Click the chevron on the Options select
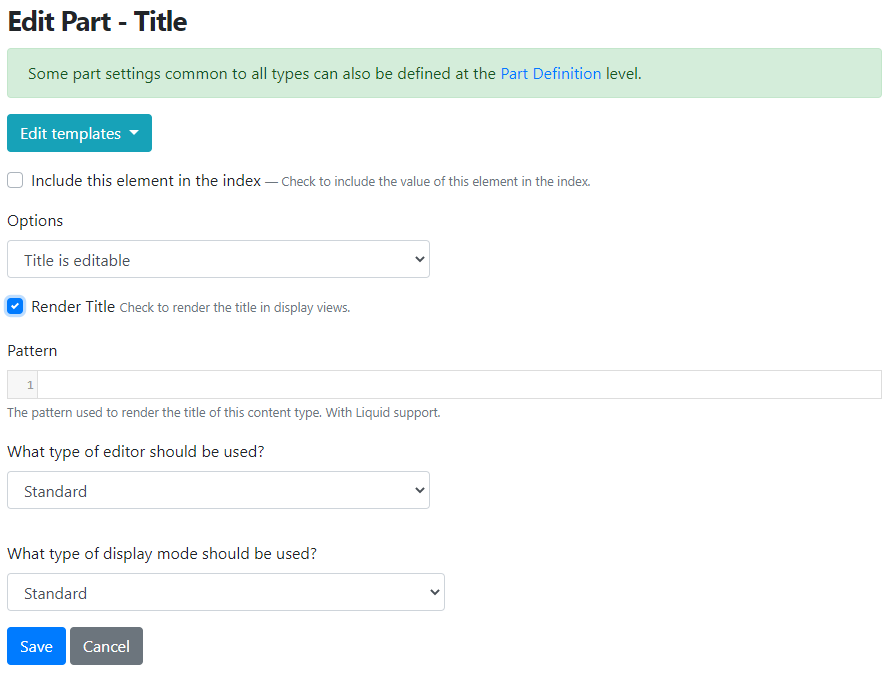The width and height of the screenshot is (893, 679). tap(420, 260)
